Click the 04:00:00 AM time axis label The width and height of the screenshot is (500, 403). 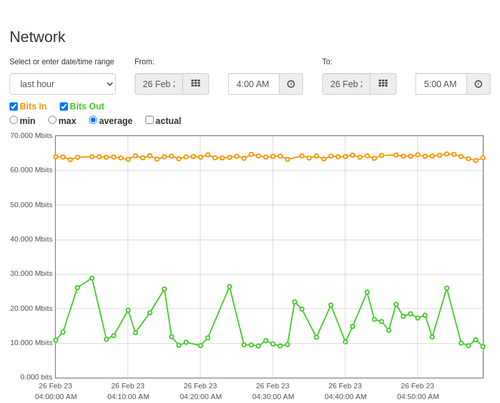[56, 397]
